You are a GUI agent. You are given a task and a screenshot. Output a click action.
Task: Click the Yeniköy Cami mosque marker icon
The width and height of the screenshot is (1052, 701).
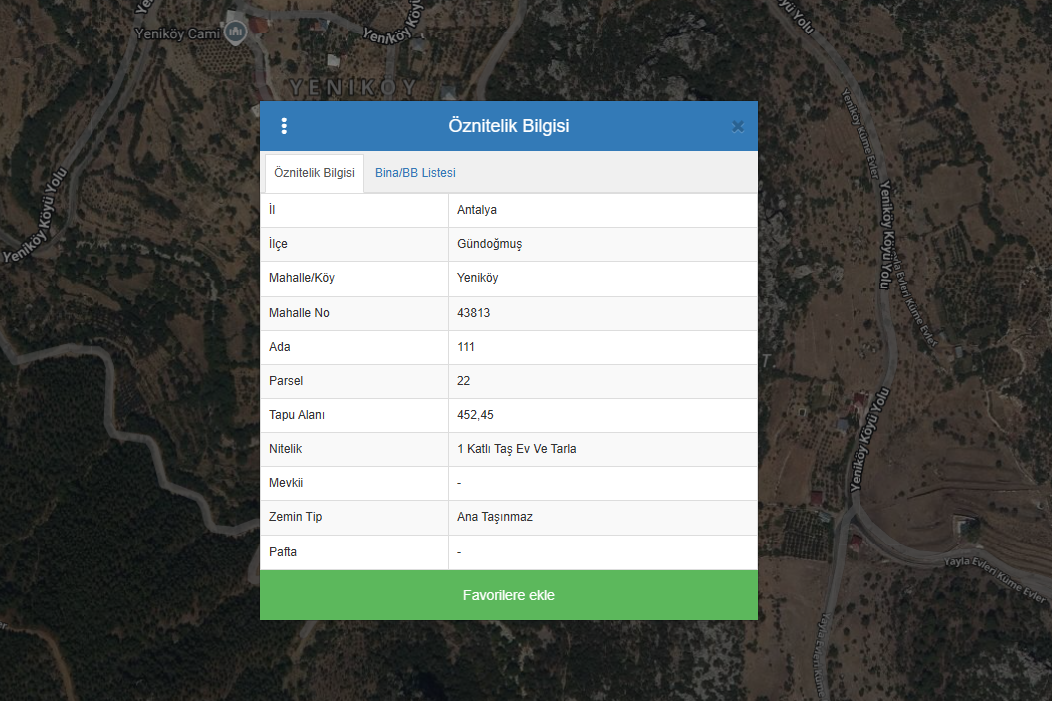click(236, 32)
